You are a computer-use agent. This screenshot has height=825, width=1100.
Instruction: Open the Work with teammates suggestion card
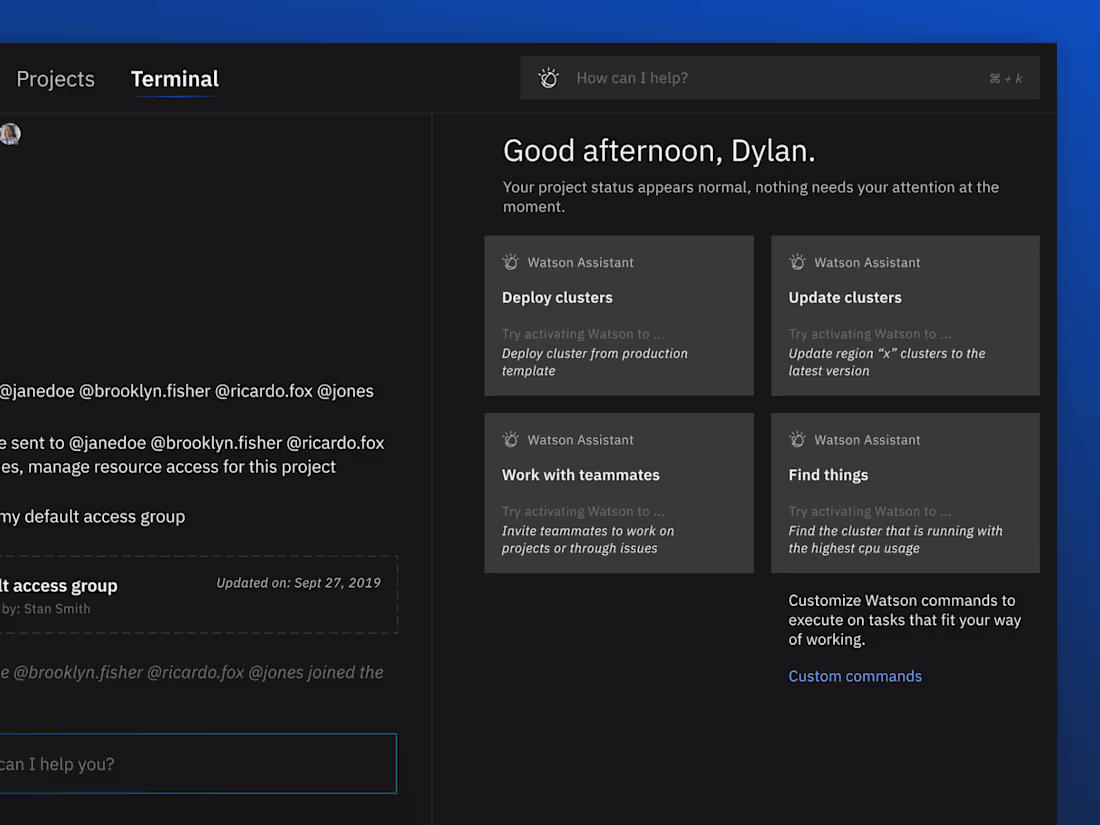point(618,492)
